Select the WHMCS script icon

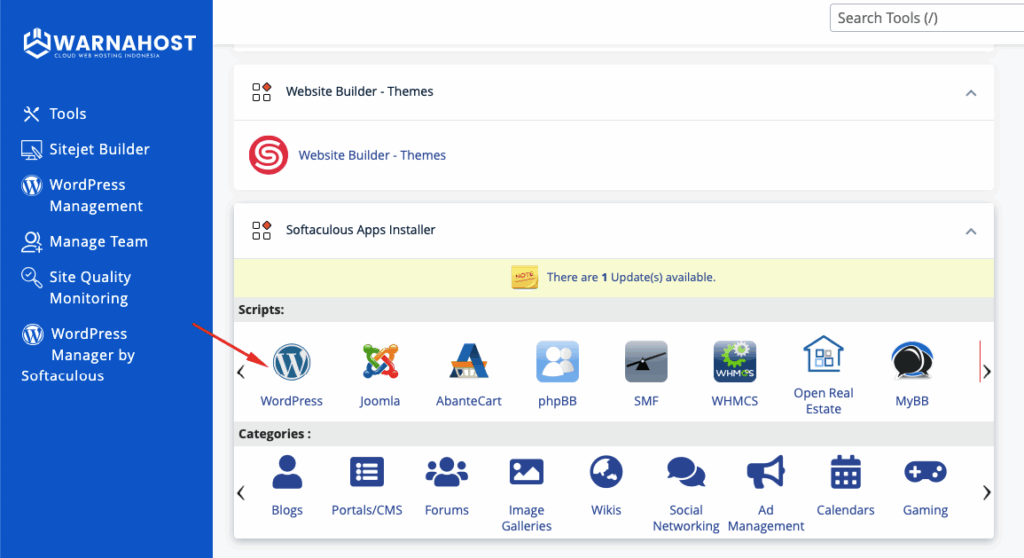735,361
